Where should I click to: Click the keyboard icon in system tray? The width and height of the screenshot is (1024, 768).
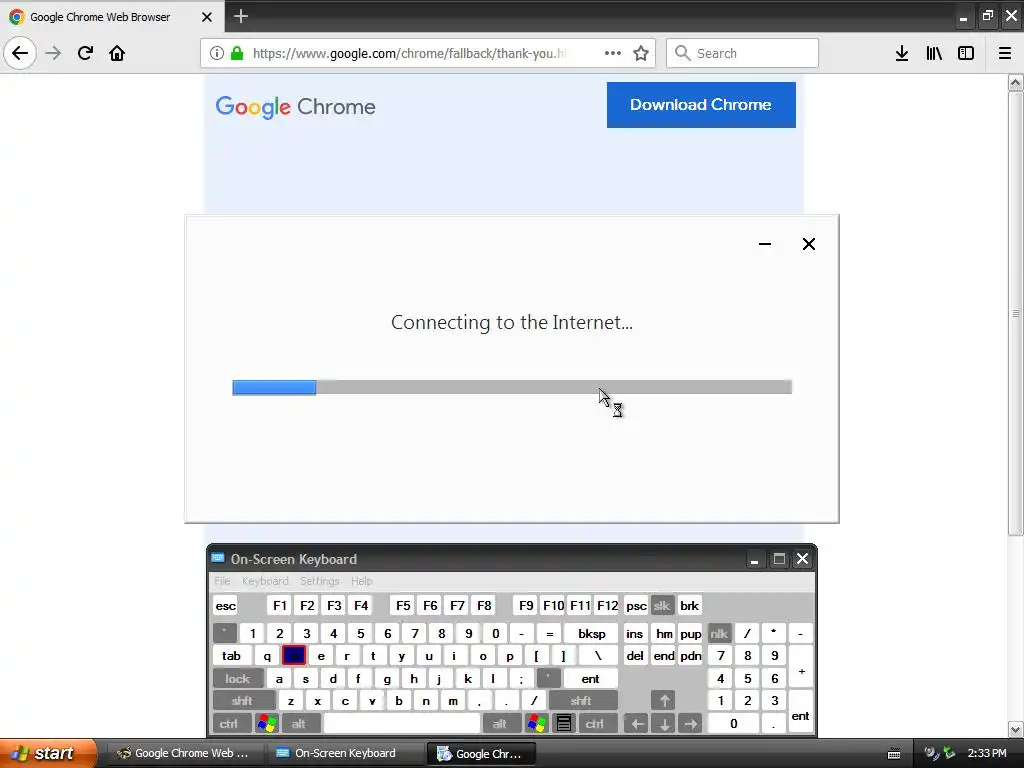[x=894, y=754]
